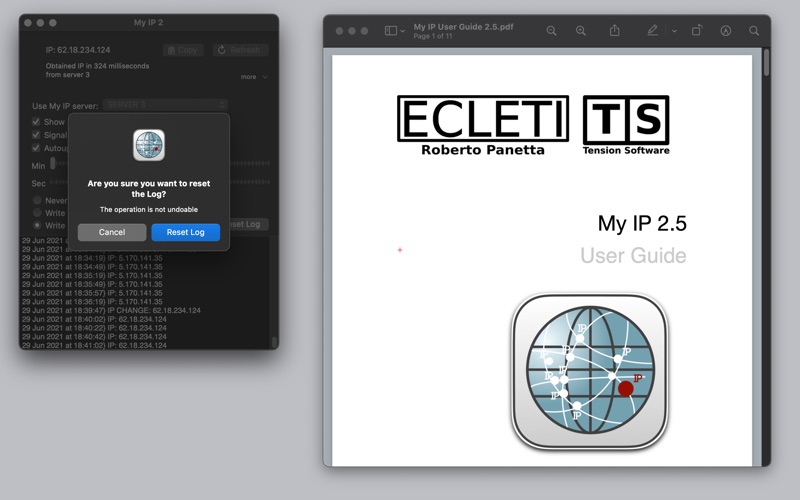This screenshot has width=800, height=500.
Task: Click the highlight pen icon
Action: 653,31
